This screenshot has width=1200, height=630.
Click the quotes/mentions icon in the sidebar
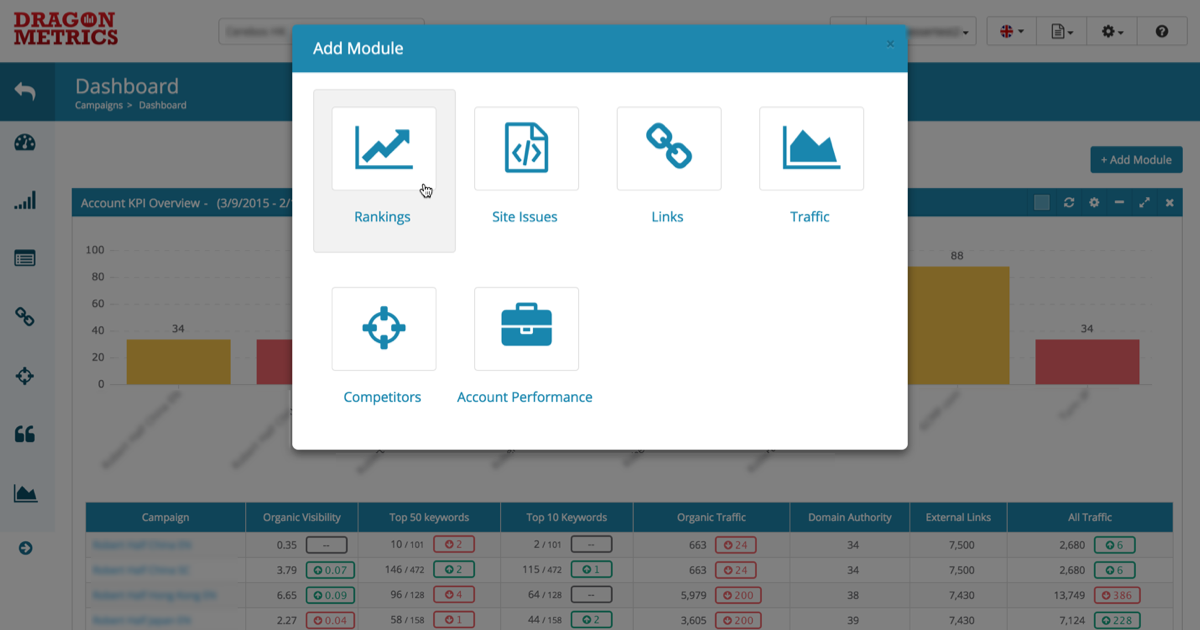point(26,434)
